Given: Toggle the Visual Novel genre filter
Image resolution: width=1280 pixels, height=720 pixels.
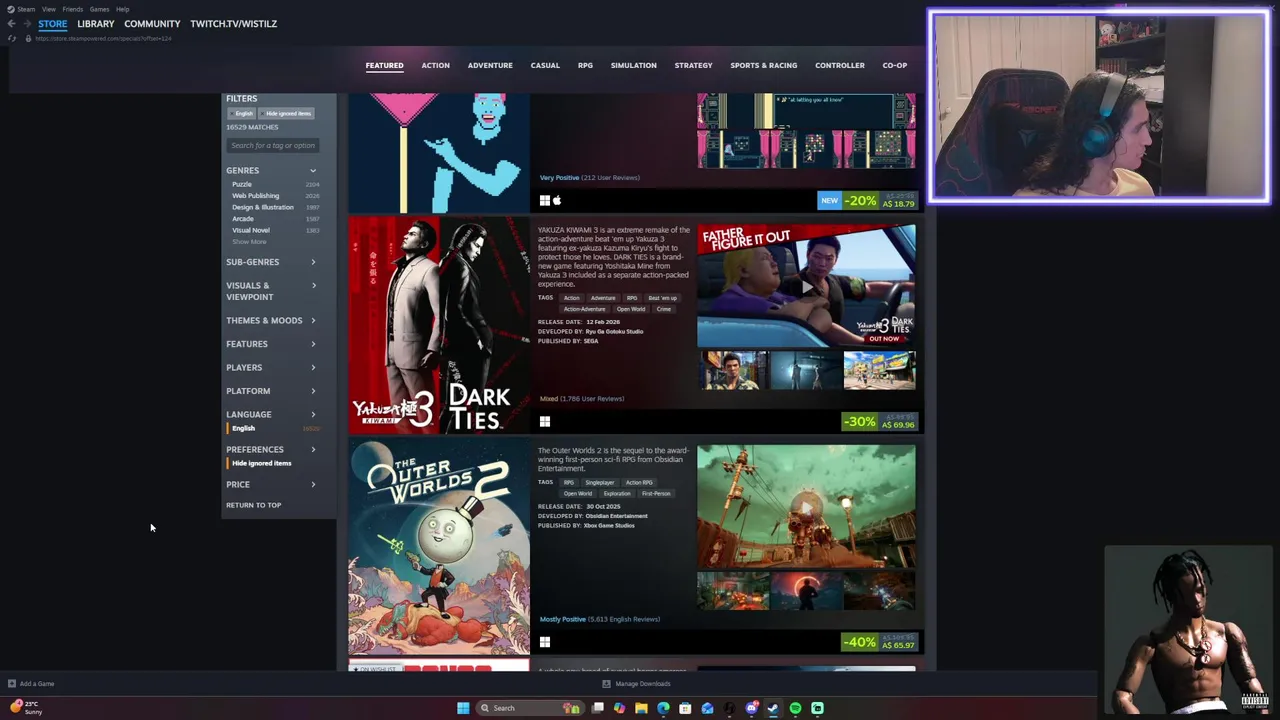Looking at the screenshot, I should pyautogui.click(x=250, y=230).
